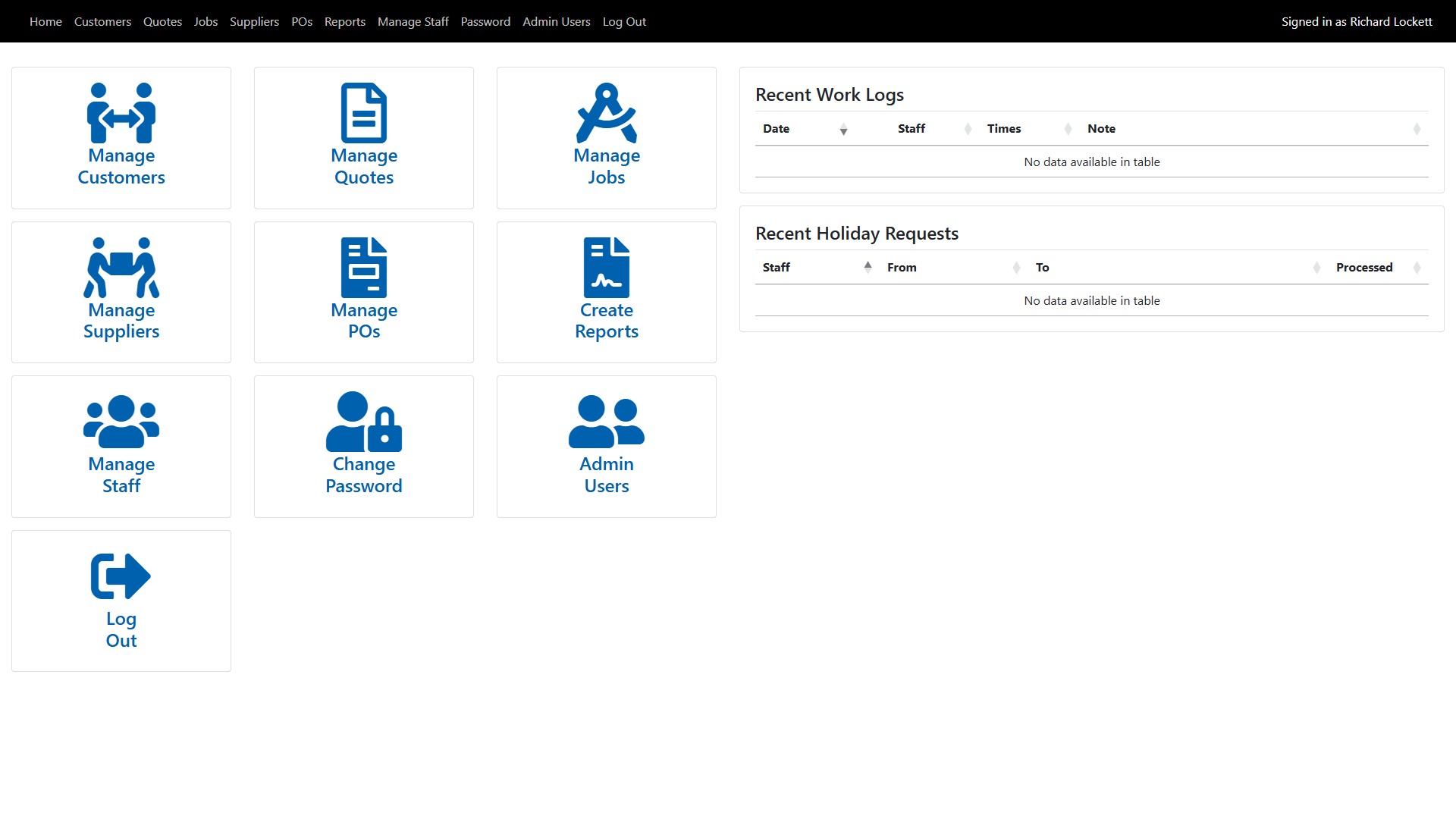Click the Manage Staff group icon
Image resolution: width=1456 pixels, height=819 pixels.
(x=121, y=422)
